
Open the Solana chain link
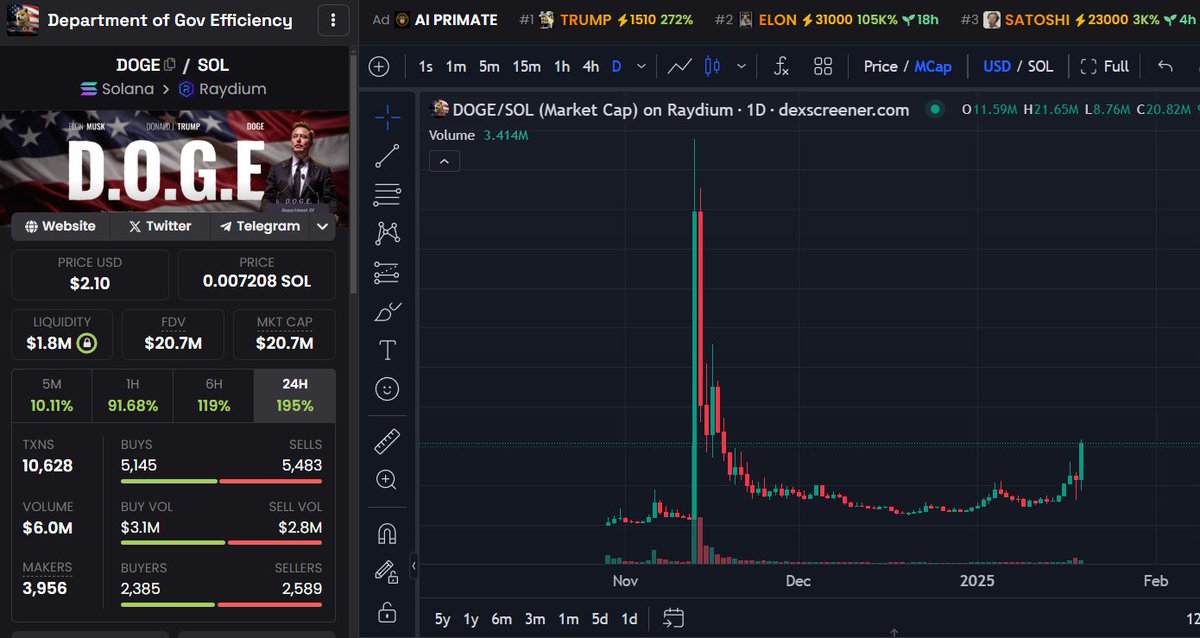click(x=116, y=89)
